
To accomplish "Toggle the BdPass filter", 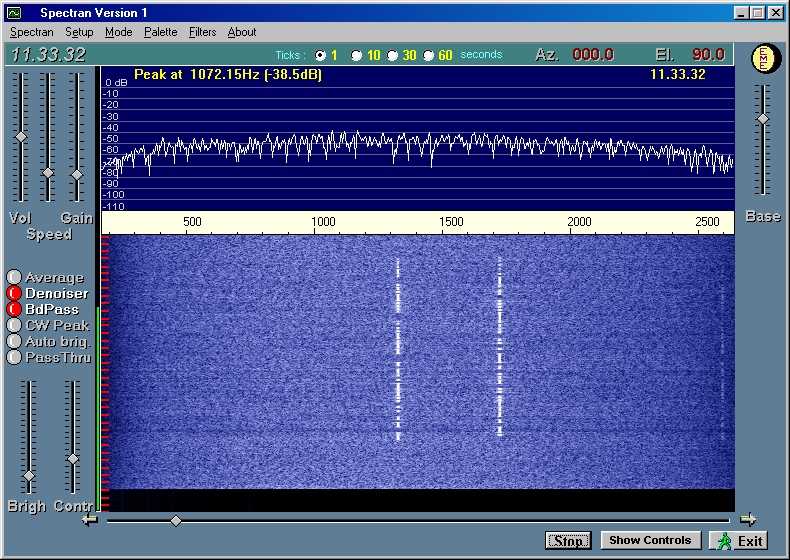I will pyautogui.click(x=14, y=309).
